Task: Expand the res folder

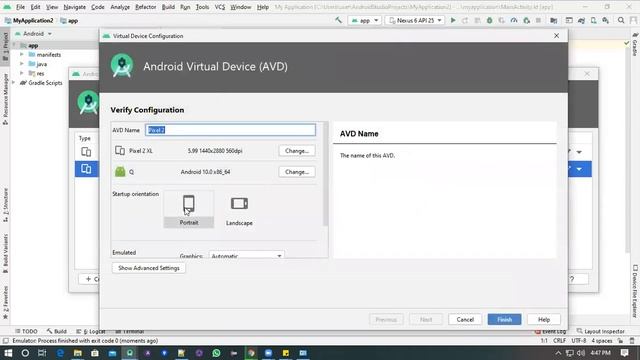Action: [22, 73]
